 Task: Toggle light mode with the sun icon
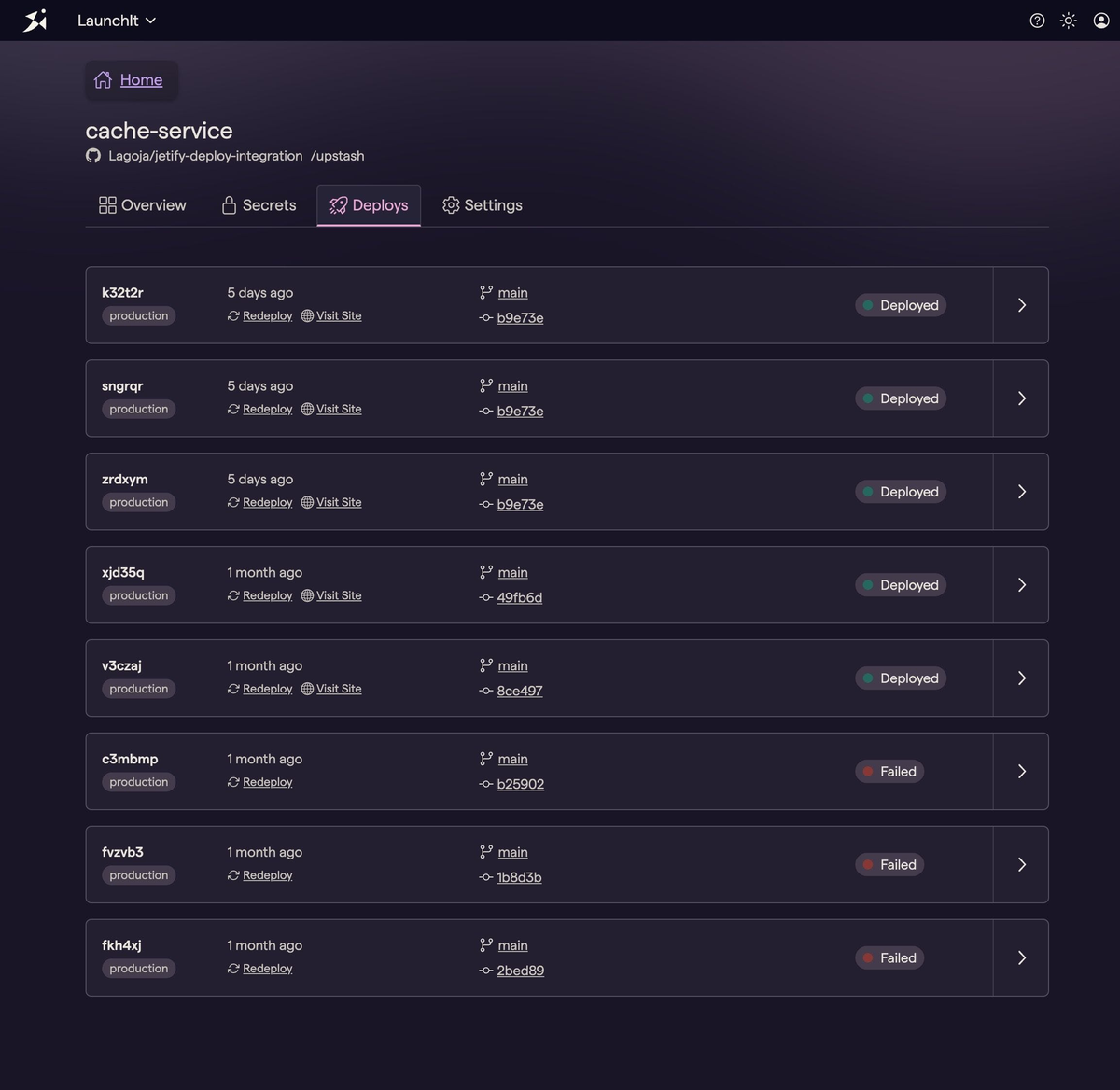pyautogui.click(x=1068, y=20)
